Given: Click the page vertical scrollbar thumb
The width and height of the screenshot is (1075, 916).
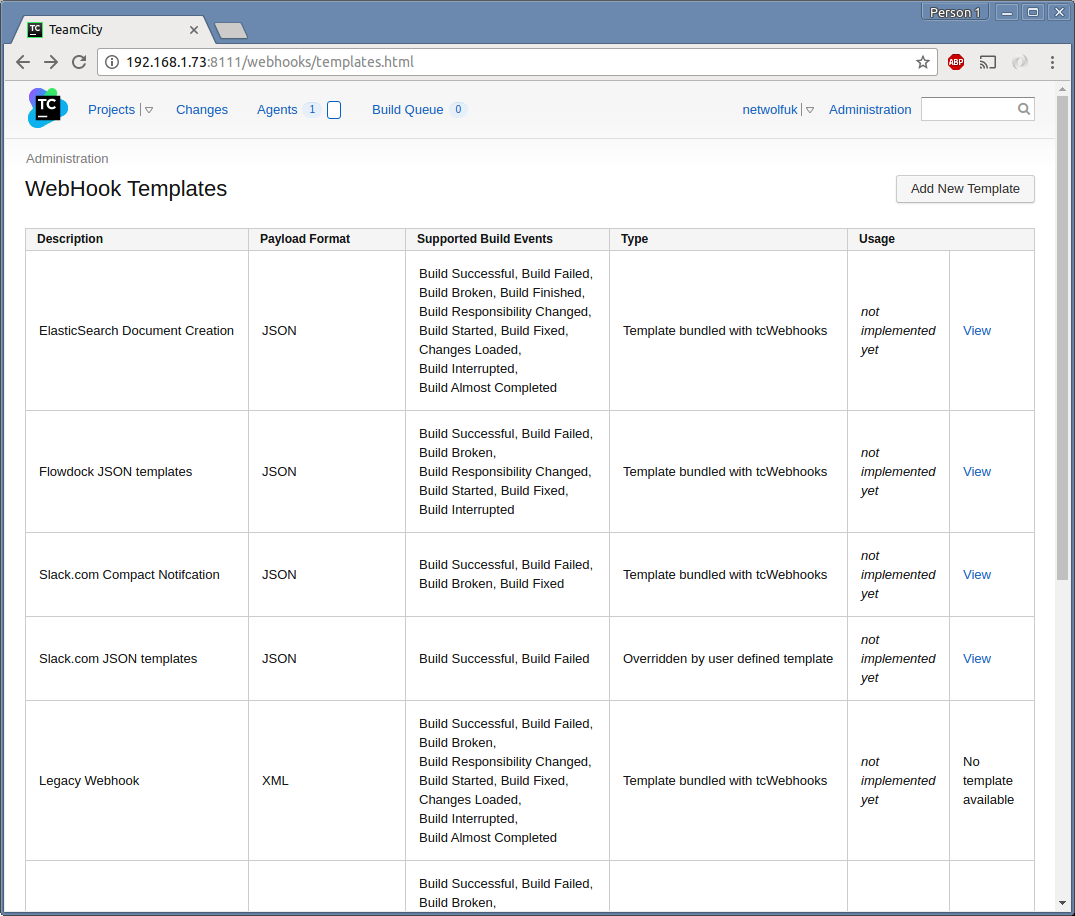Looking at the screenshot, I should [x=1062, y=337].
